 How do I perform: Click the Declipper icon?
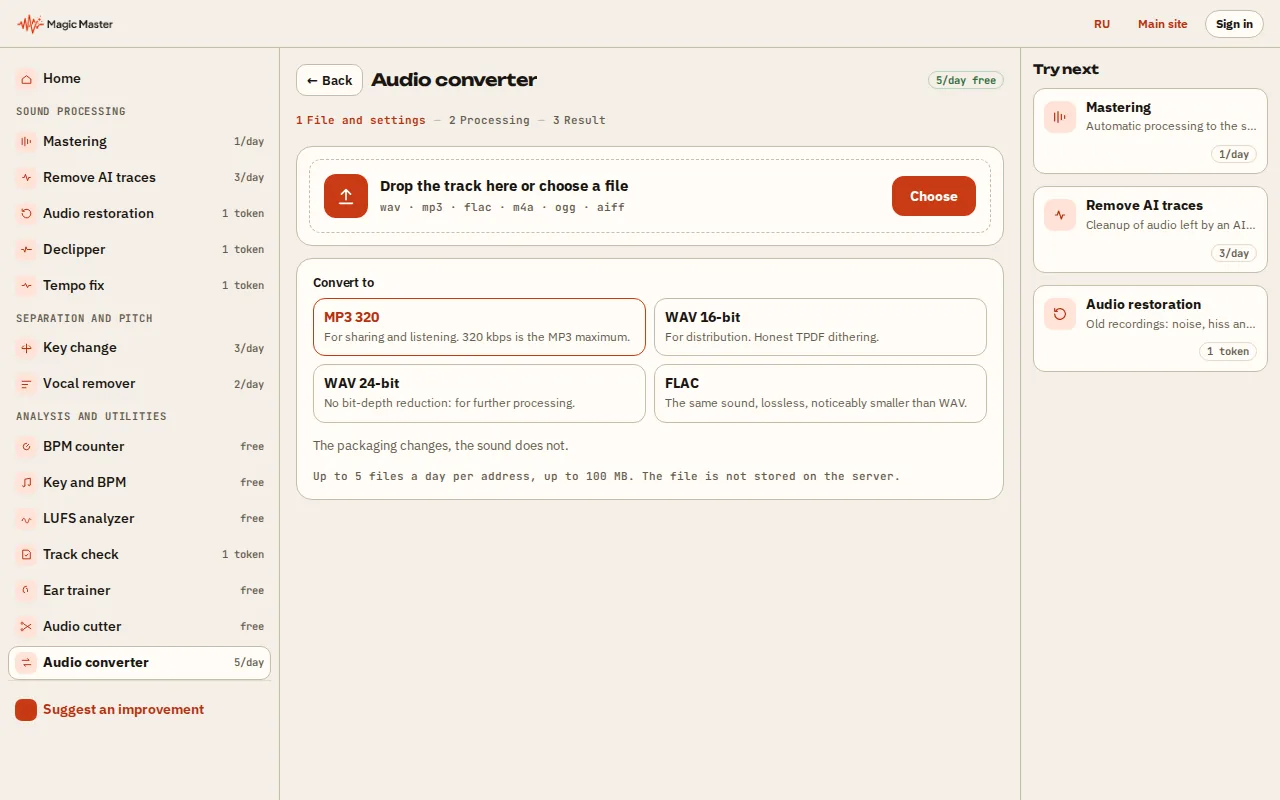(x=26, y=250)
